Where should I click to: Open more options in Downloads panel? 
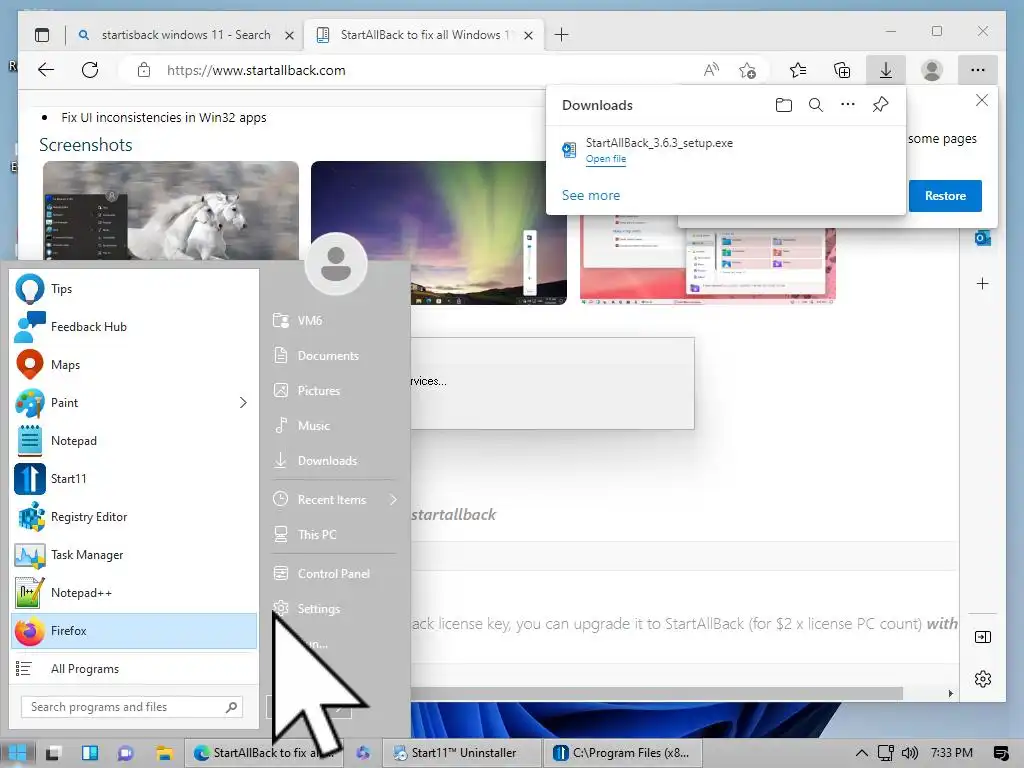pyautogui.click(x=848, y=105)
